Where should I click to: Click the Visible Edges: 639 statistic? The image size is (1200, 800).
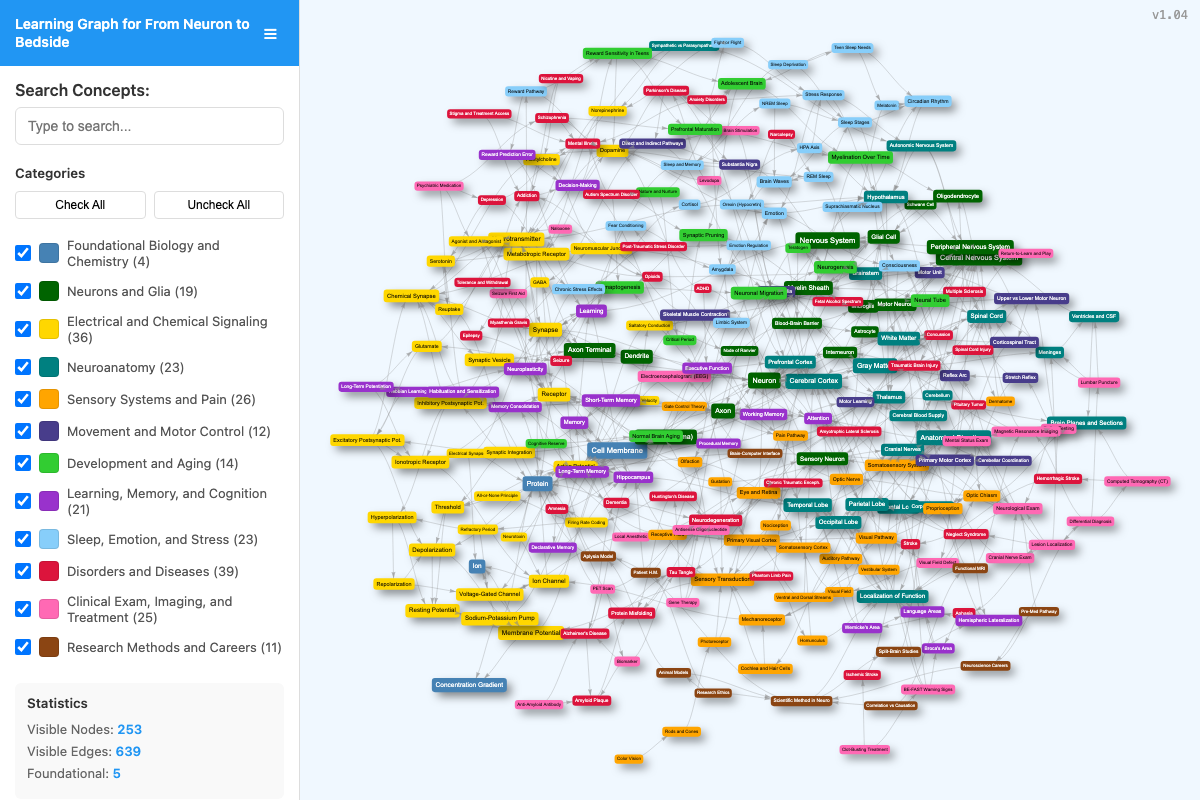[x=84, y=751]
